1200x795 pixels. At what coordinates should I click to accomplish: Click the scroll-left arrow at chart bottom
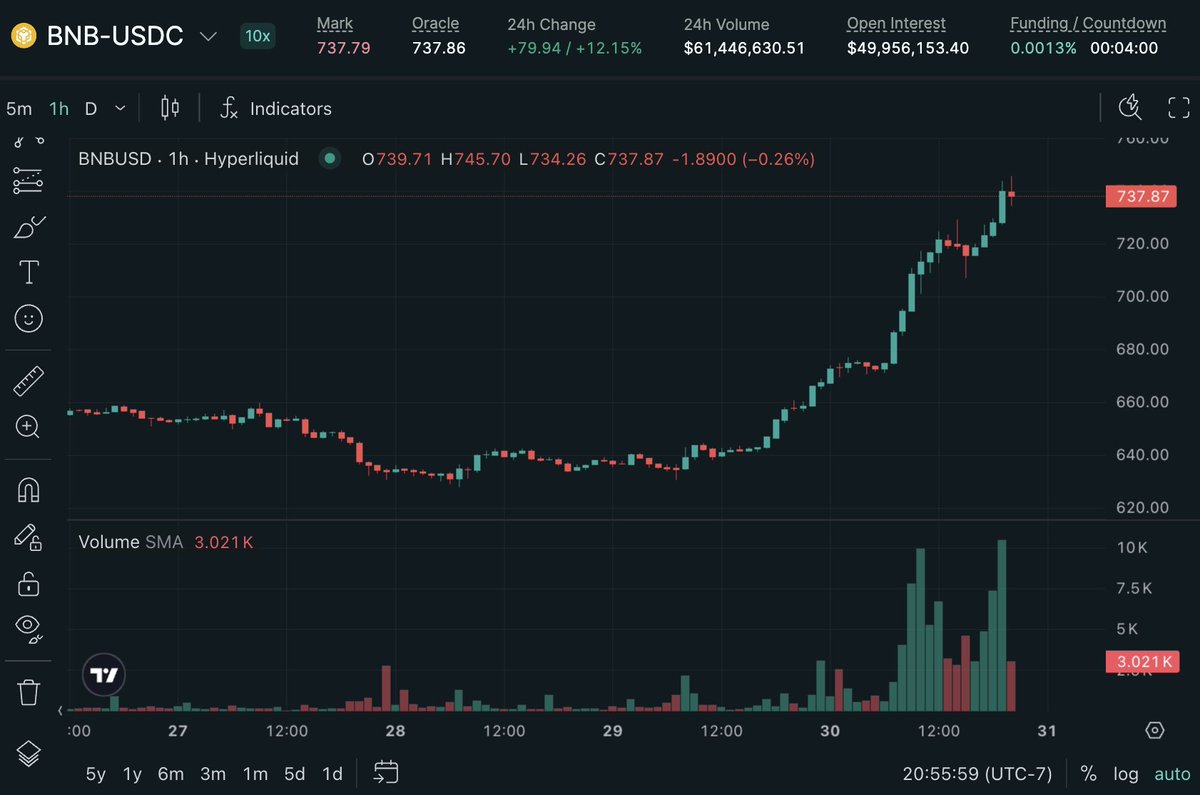click(x=61, y=710)
